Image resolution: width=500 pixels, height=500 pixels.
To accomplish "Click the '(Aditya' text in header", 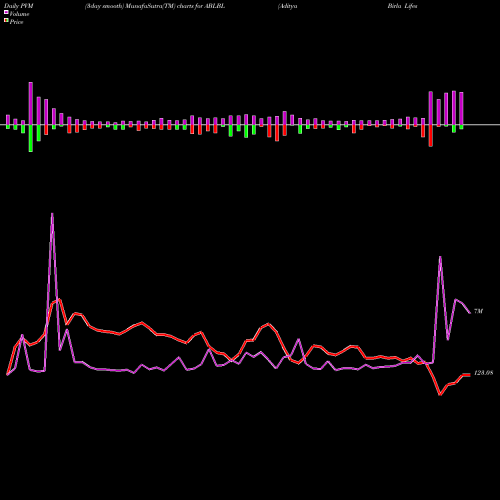I will [x=288, y=6].
